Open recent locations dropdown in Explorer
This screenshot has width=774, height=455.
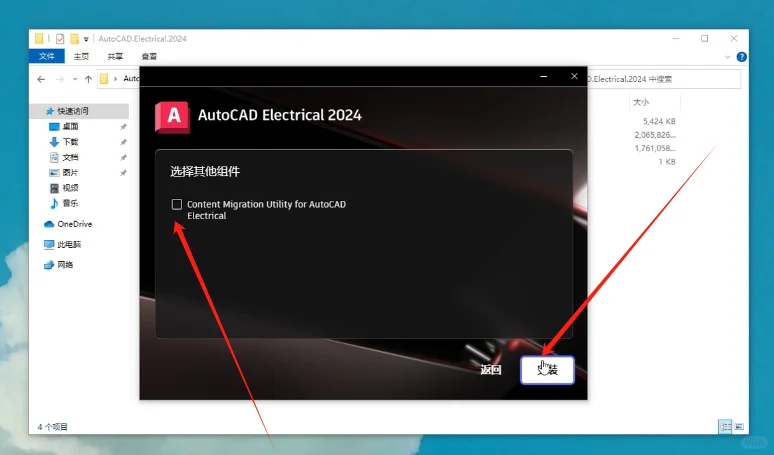pos(75,79)
